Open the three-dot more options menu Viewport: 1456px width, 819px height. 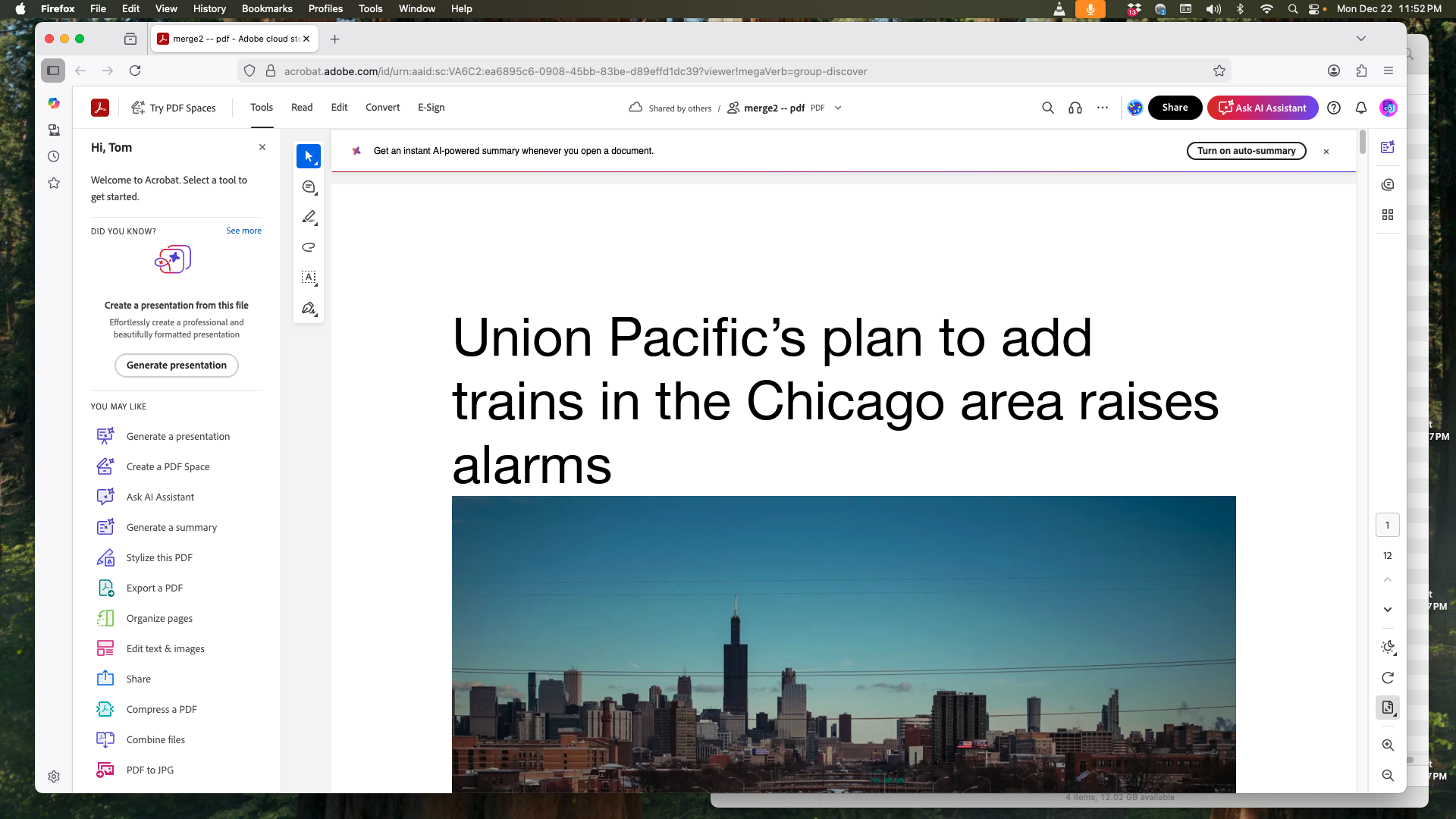pyautogui.click(x=1103, y=108)
